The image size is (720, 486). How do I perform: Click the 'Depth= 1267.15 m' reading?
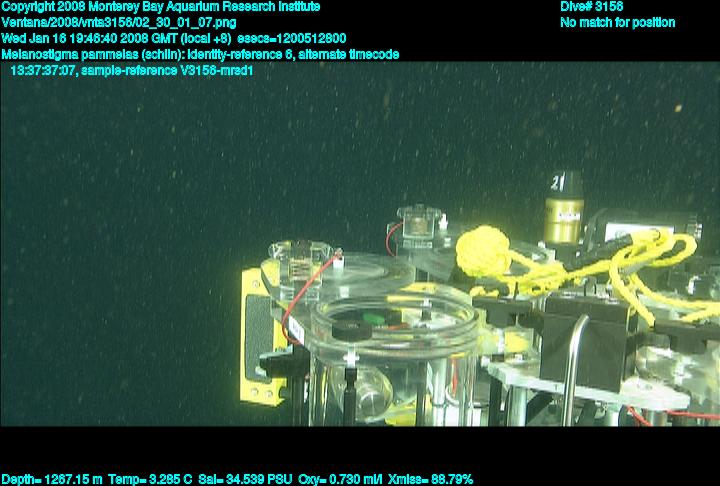pos(52,480)
